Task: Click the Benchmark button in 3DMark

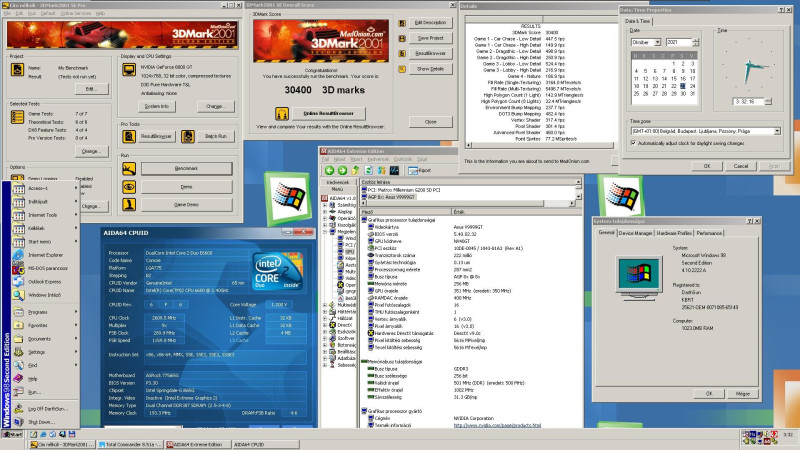Action: 186,168
